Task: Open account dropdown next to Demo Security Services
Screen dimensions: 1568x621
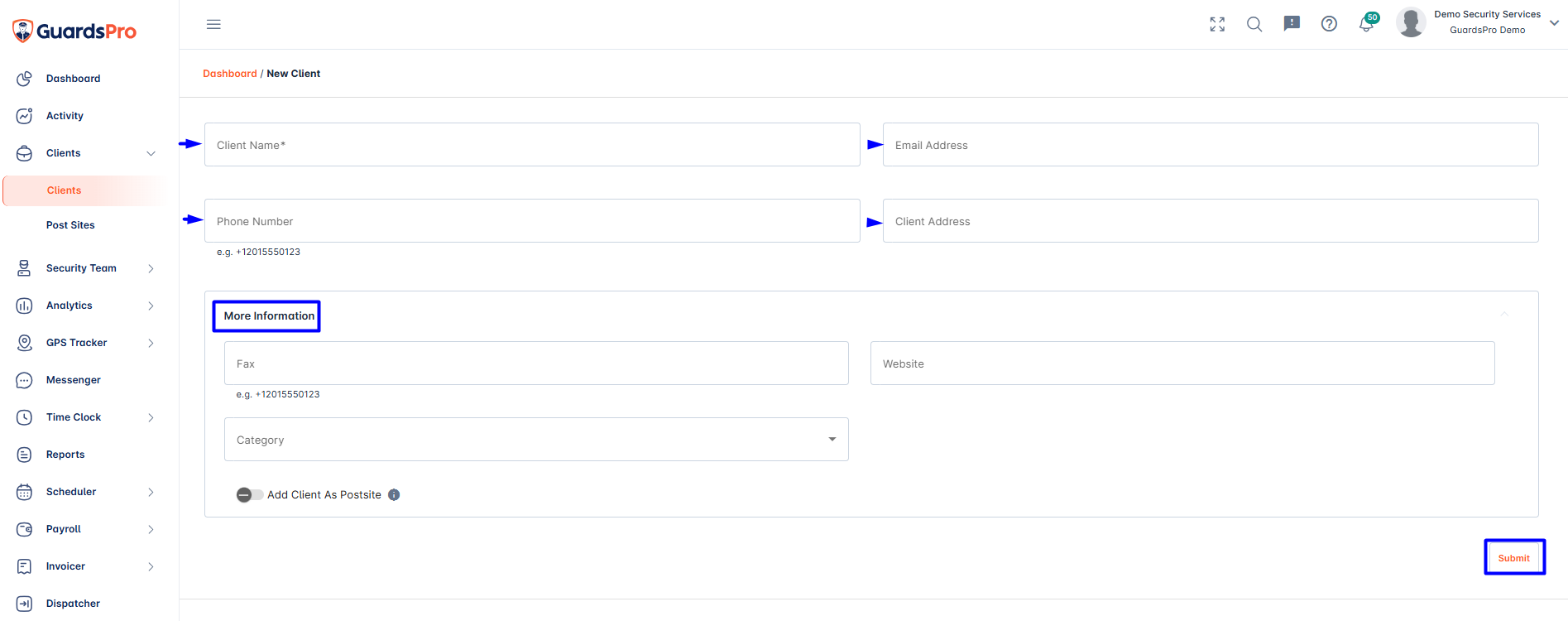Action: tap(1554, 23)
